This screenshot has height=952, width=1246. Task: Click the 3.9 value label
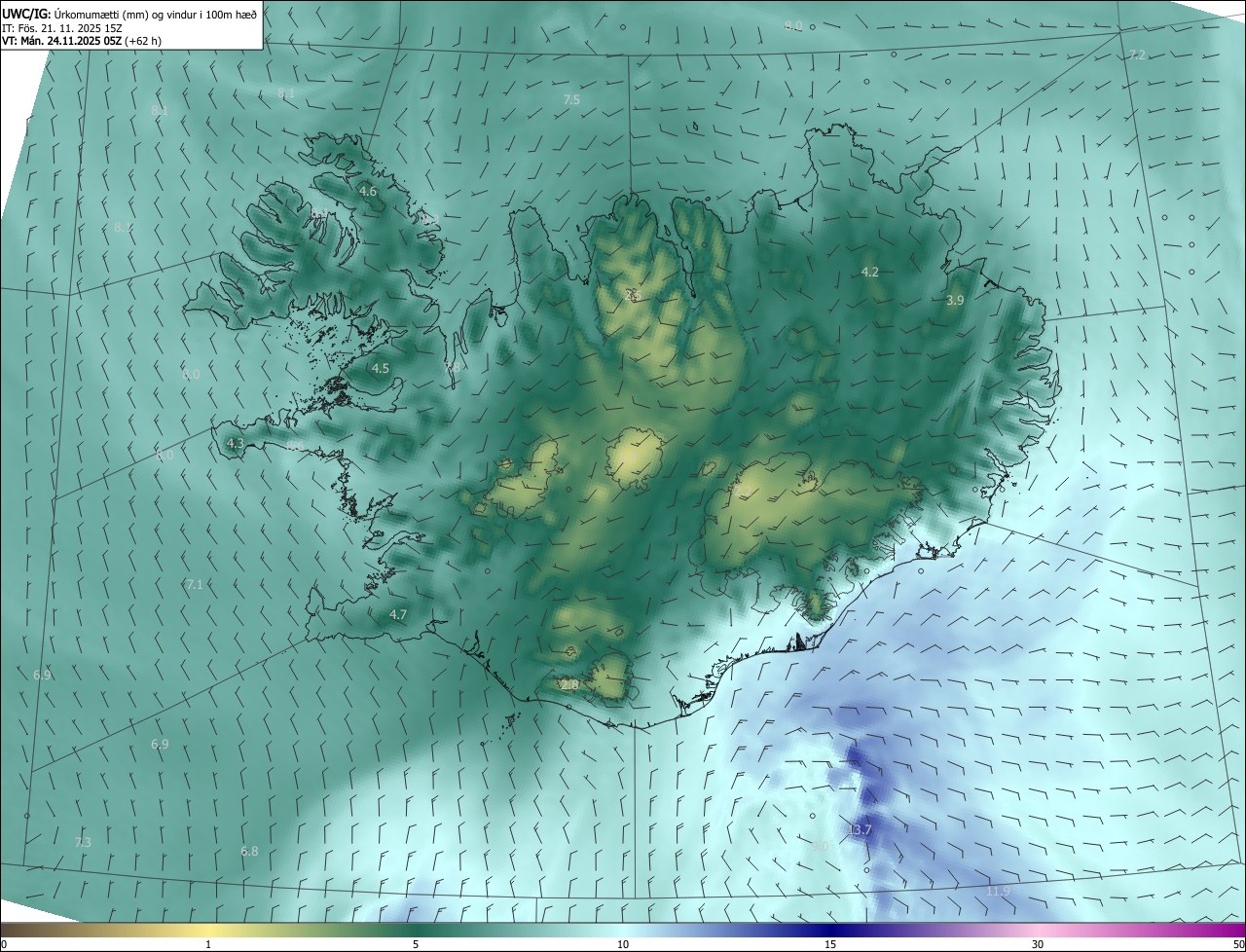point(955,301)
